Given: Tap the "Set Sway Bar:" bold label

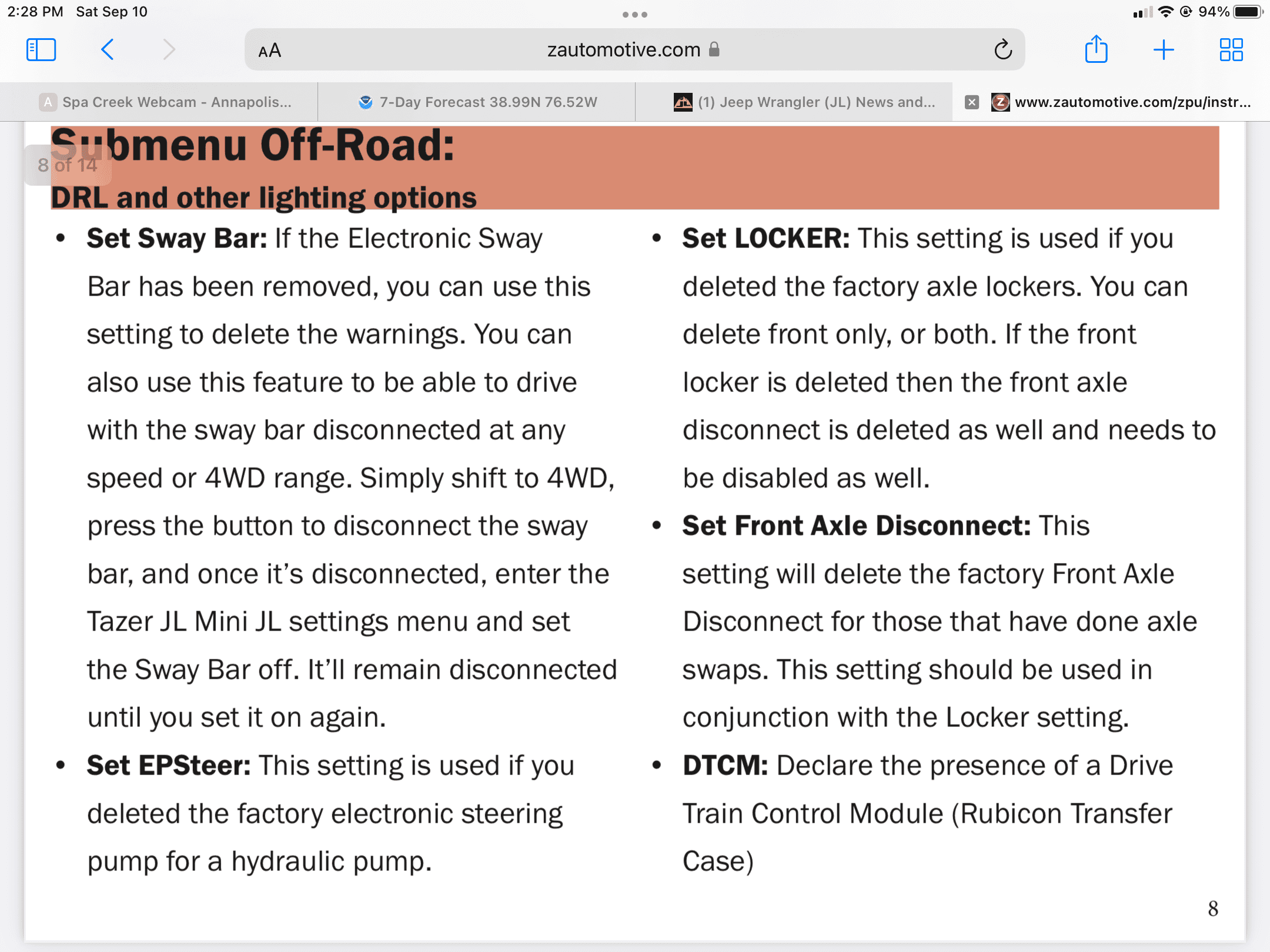Looking at the screenshot, I should click(177, 239).
